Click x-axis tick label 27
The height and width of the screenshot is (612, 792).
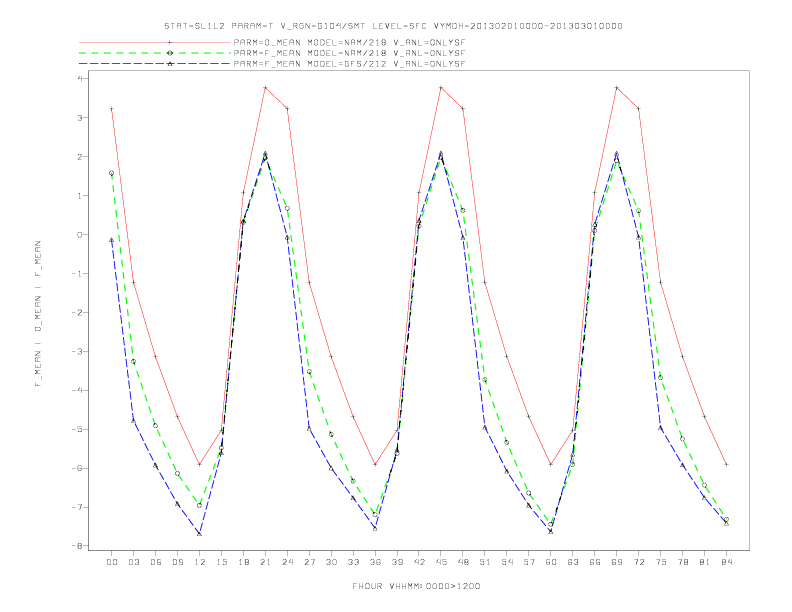309,562
